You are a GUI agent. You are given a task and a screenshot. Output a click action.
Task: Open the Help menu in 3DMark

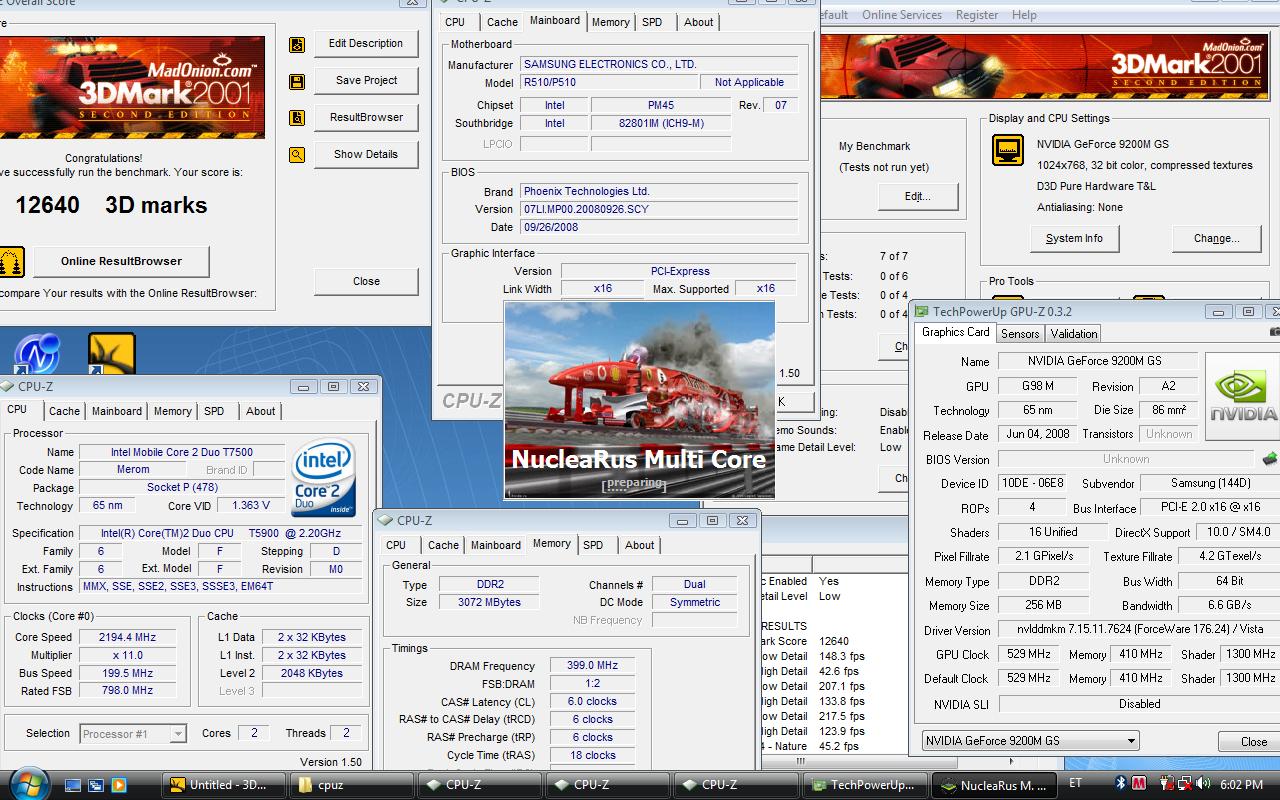pos(1024,15)
